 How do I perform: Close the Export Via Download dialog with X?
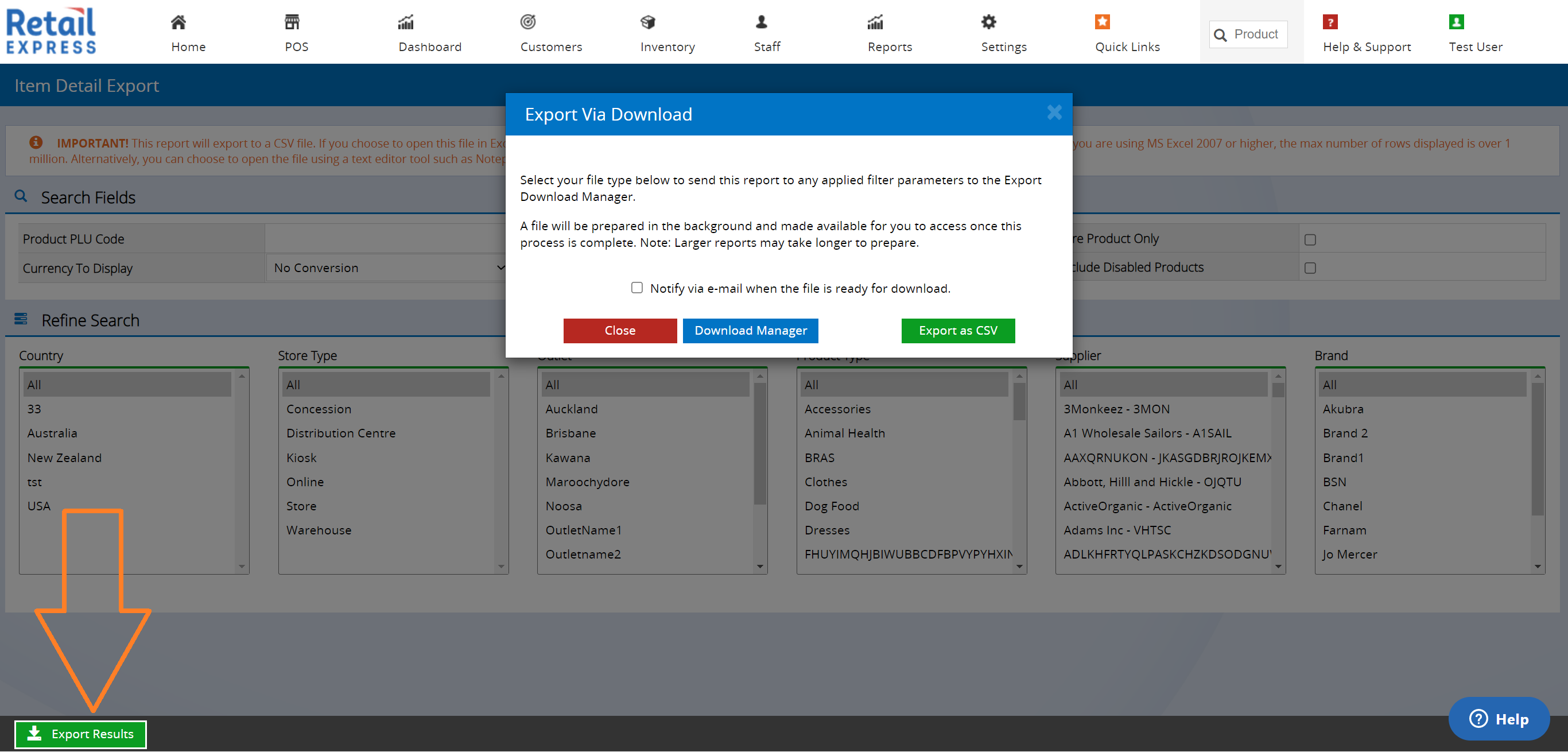click(1054, 113)
